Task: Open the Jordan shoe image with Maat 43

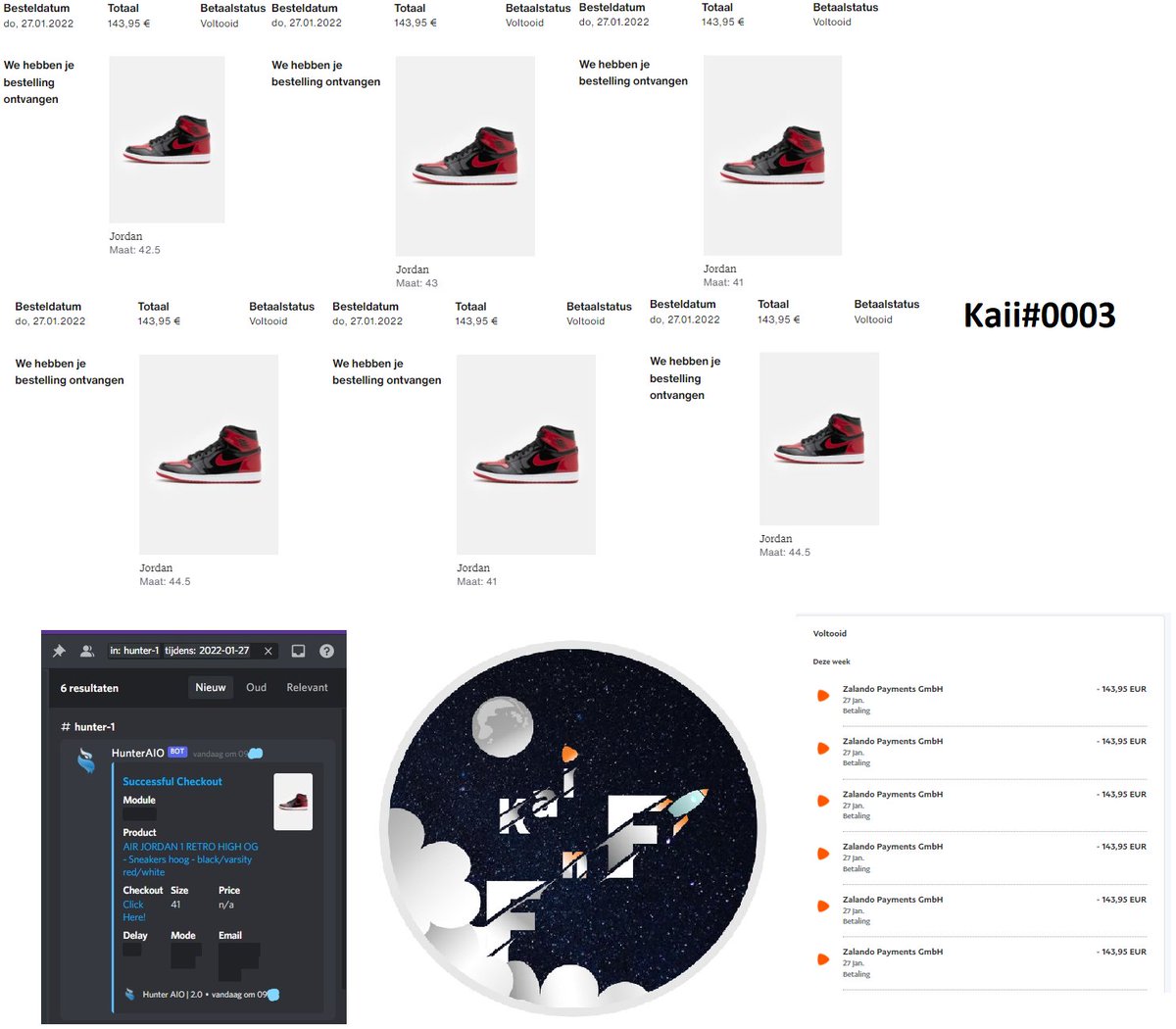Action: point(465,156)
